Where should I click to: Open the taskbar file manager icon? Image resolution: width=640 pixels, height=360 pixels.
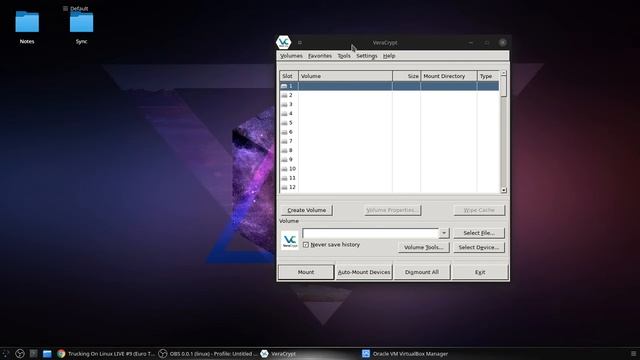47,354
